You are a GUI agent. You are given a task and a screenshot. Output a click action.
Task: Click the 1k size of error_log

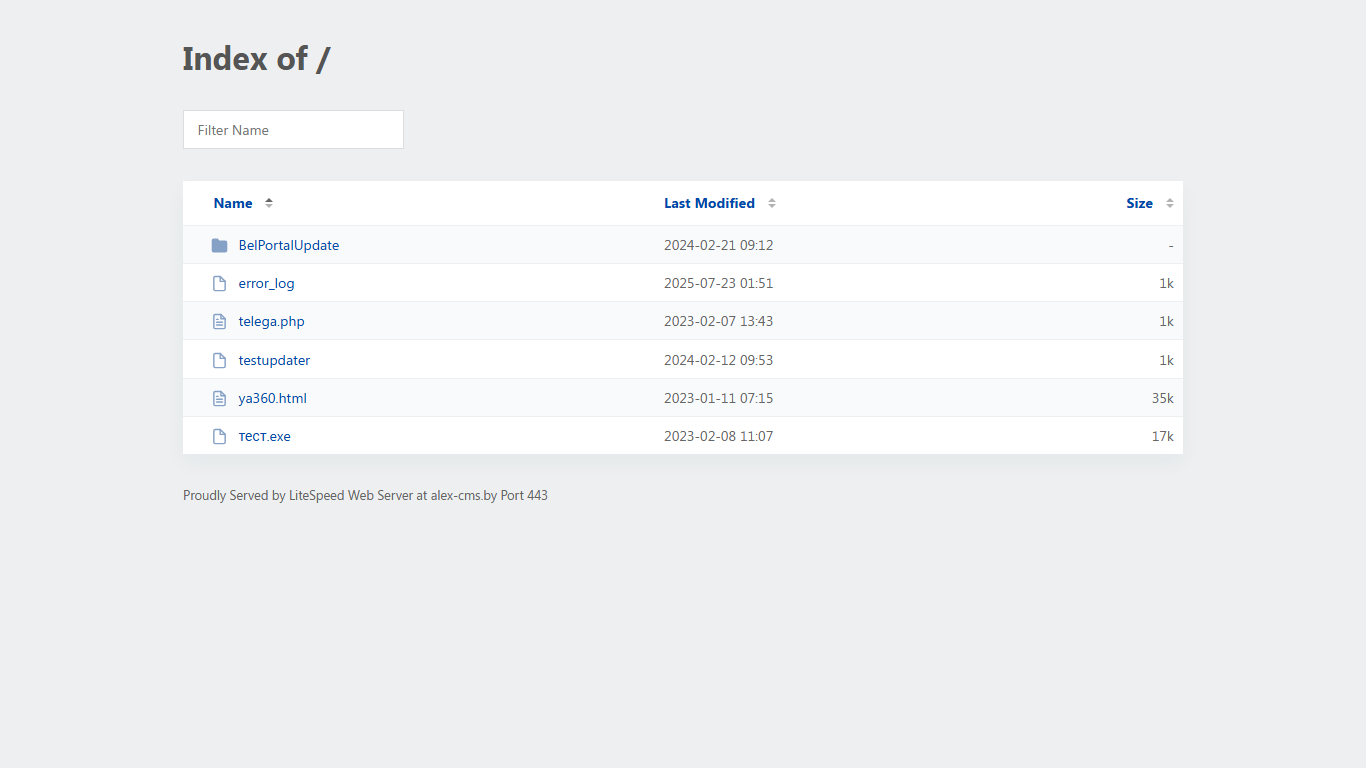click(1166, 283)
